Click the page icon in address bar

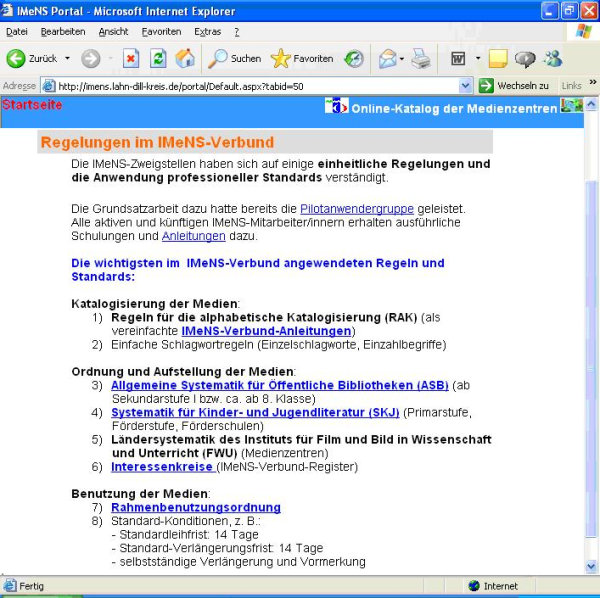click(49, 86)
